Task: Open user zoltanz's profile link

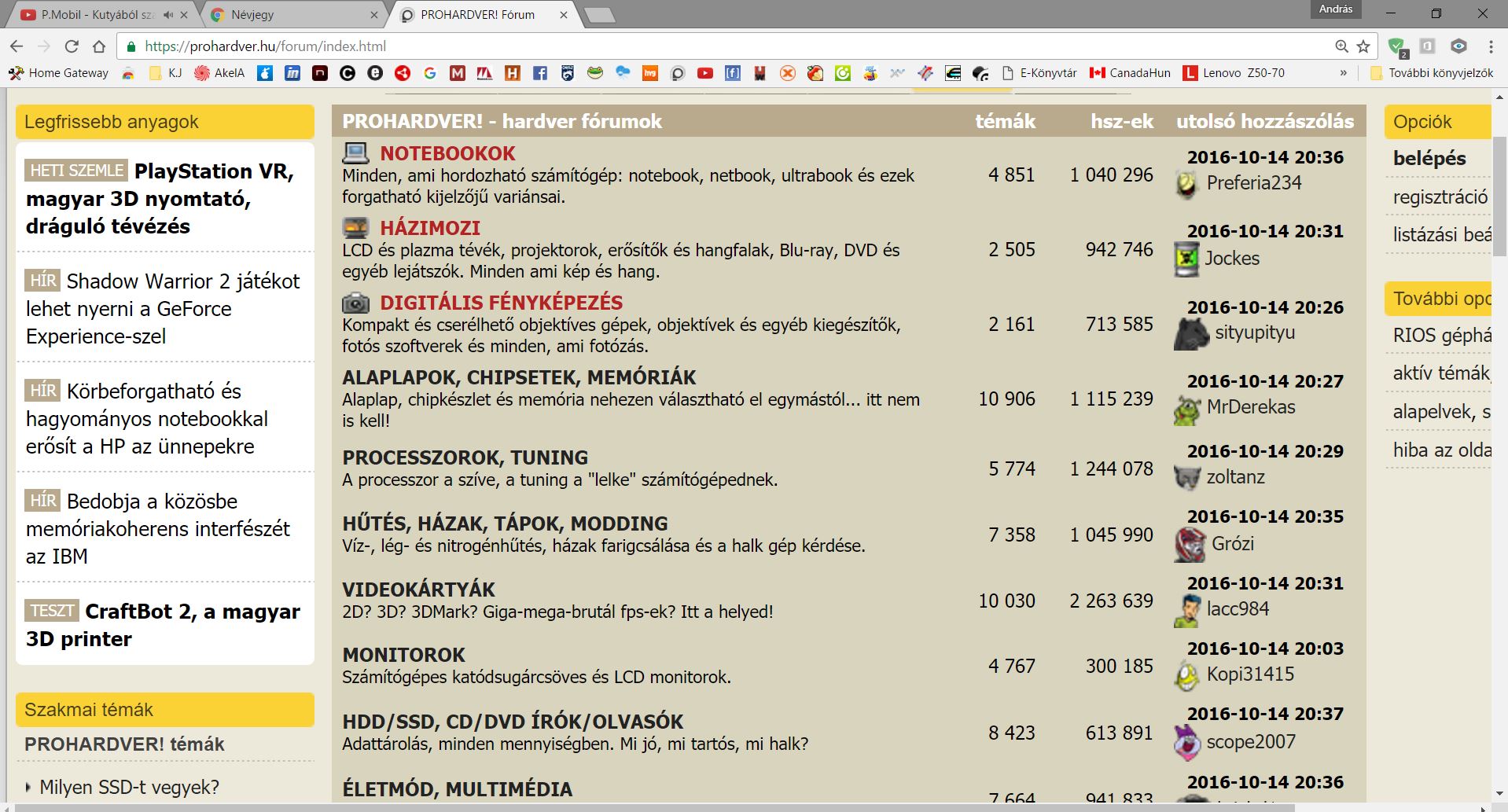Action: point(1235,477)
